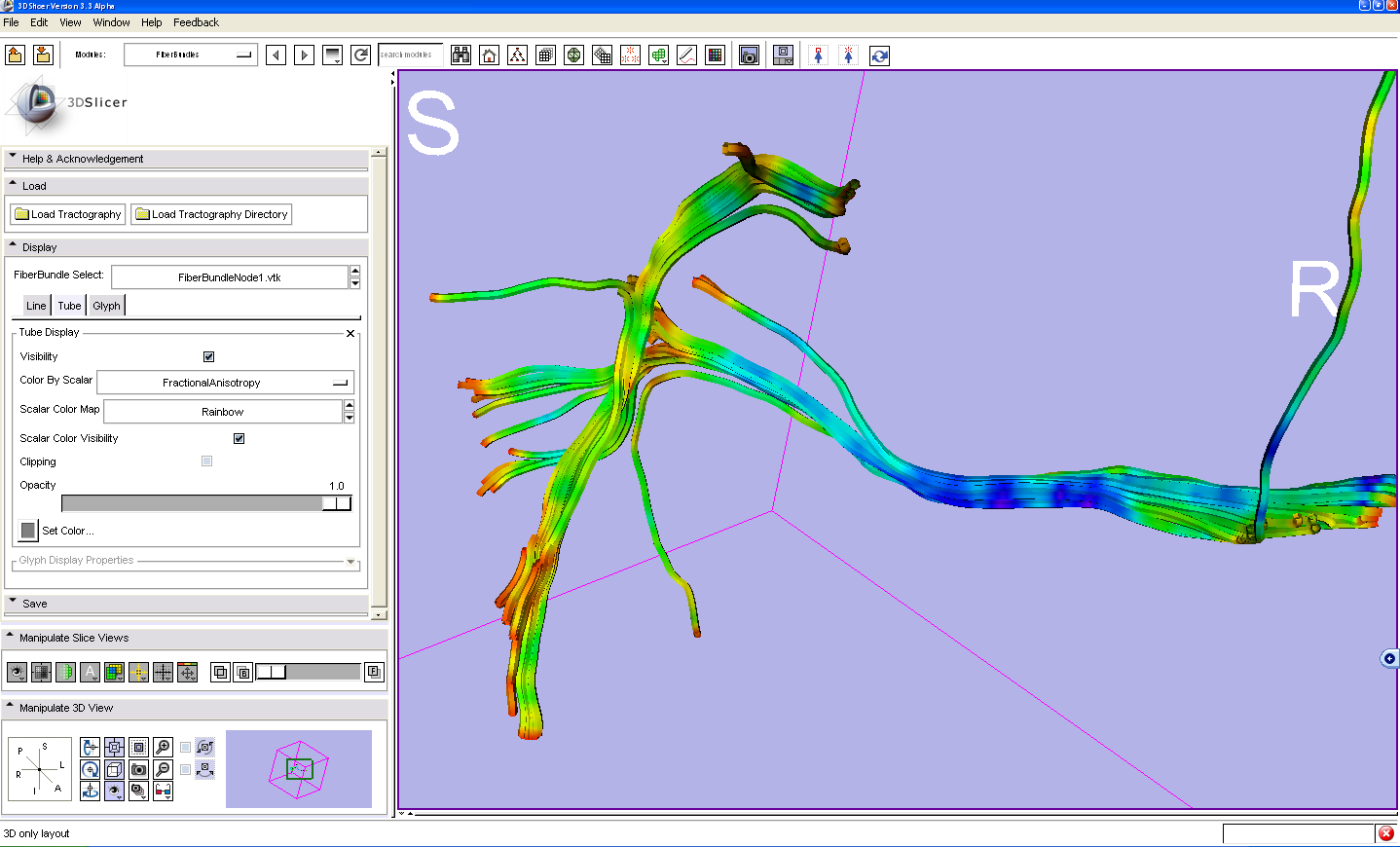This screenshot has height=847, width=1400.
Task: Switch to the Glyph tab
Action: [106, 306]
